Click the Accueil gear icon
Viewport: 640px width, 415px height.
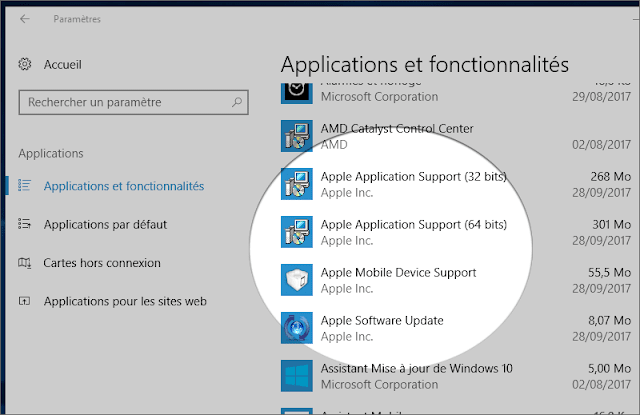click(24, 64)
